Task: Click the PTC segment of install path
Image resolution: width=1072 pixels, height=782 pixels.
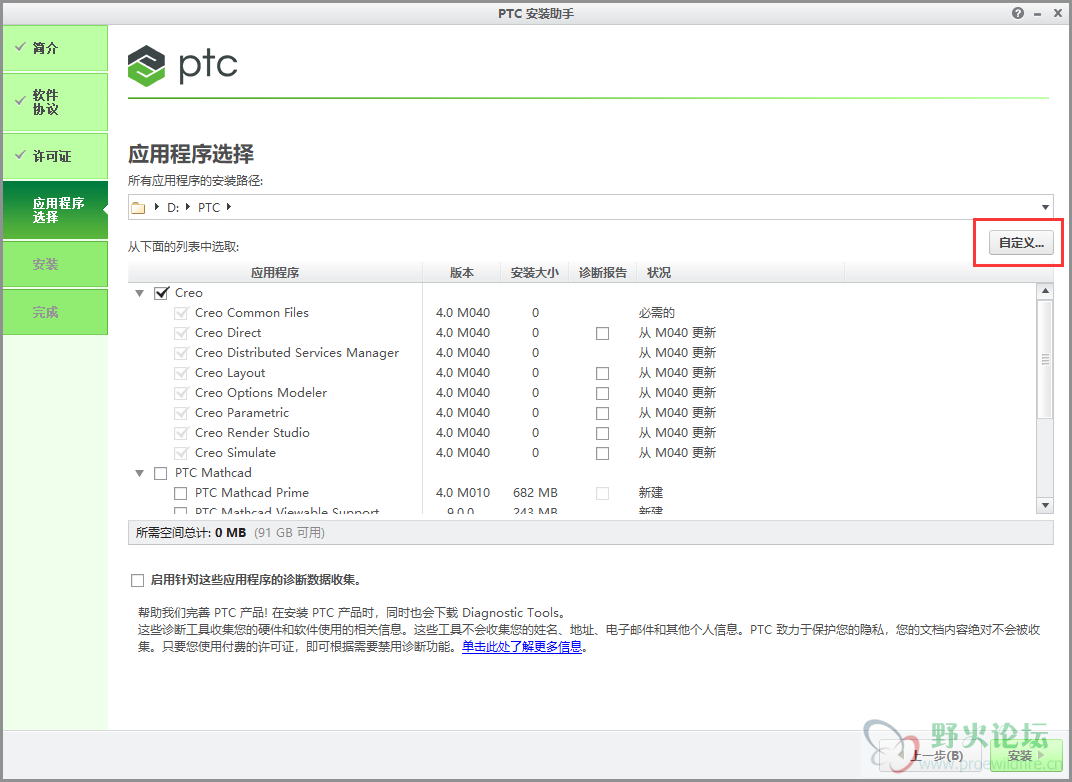Action: click(209, 207)
